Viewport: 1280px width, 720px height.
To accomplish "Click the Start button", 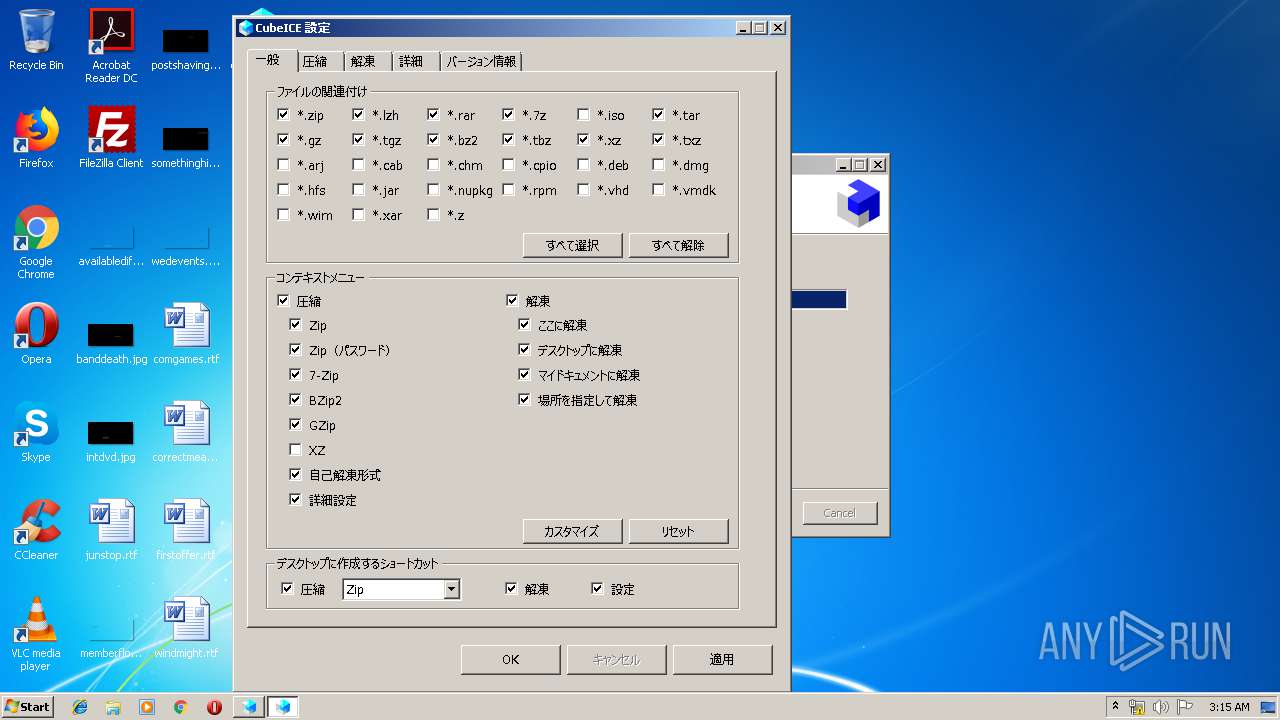I will [27, 707].
